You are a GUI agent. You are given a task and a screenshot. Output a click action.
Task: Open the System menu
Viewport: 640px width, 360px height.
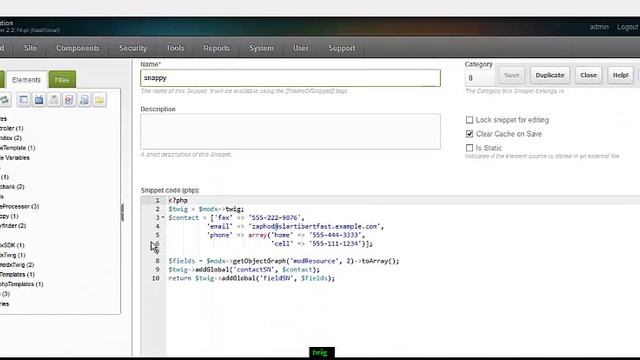click(262, 48)
